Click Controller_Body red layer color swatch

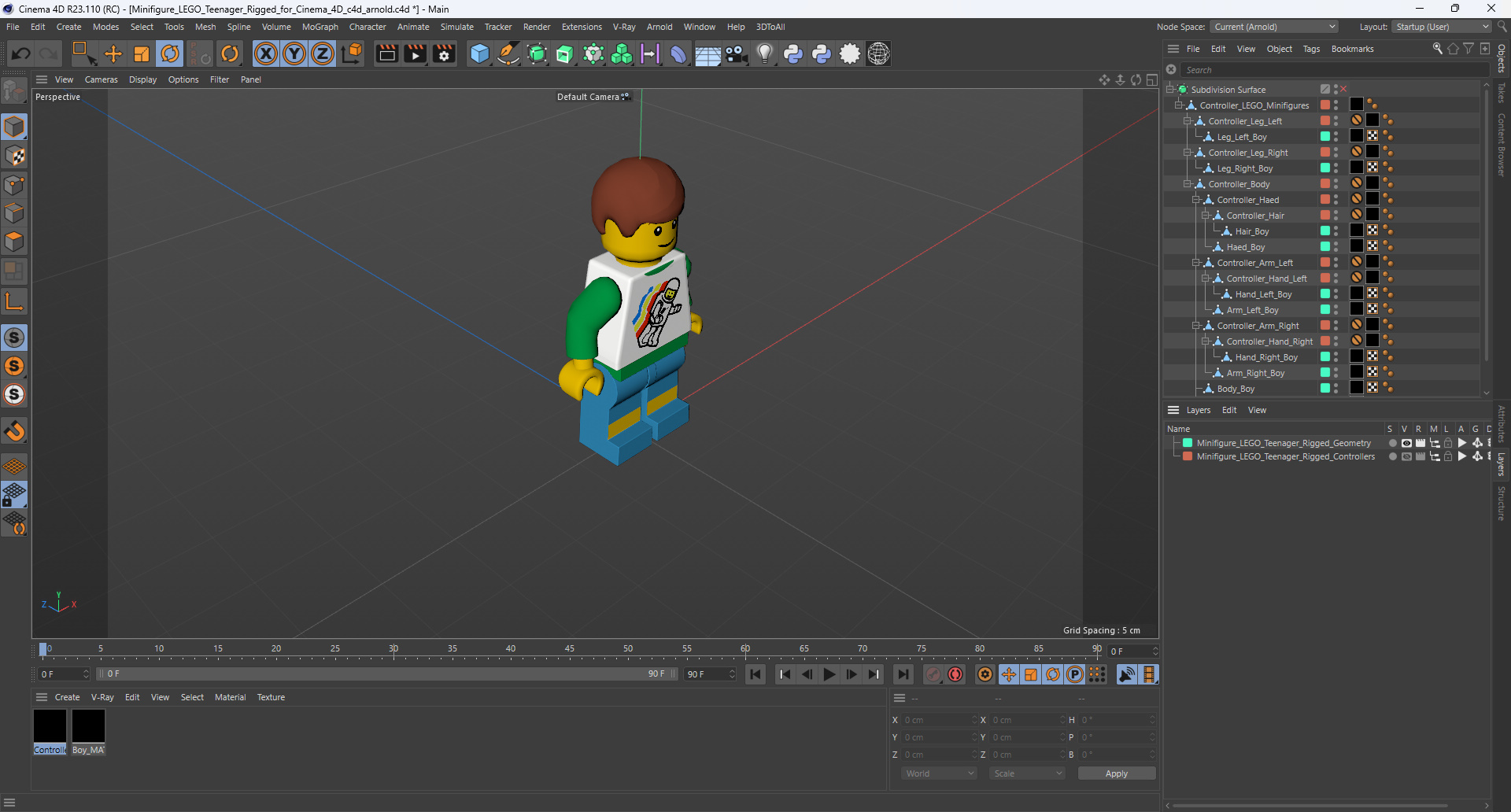click(x=1325, y=184)
